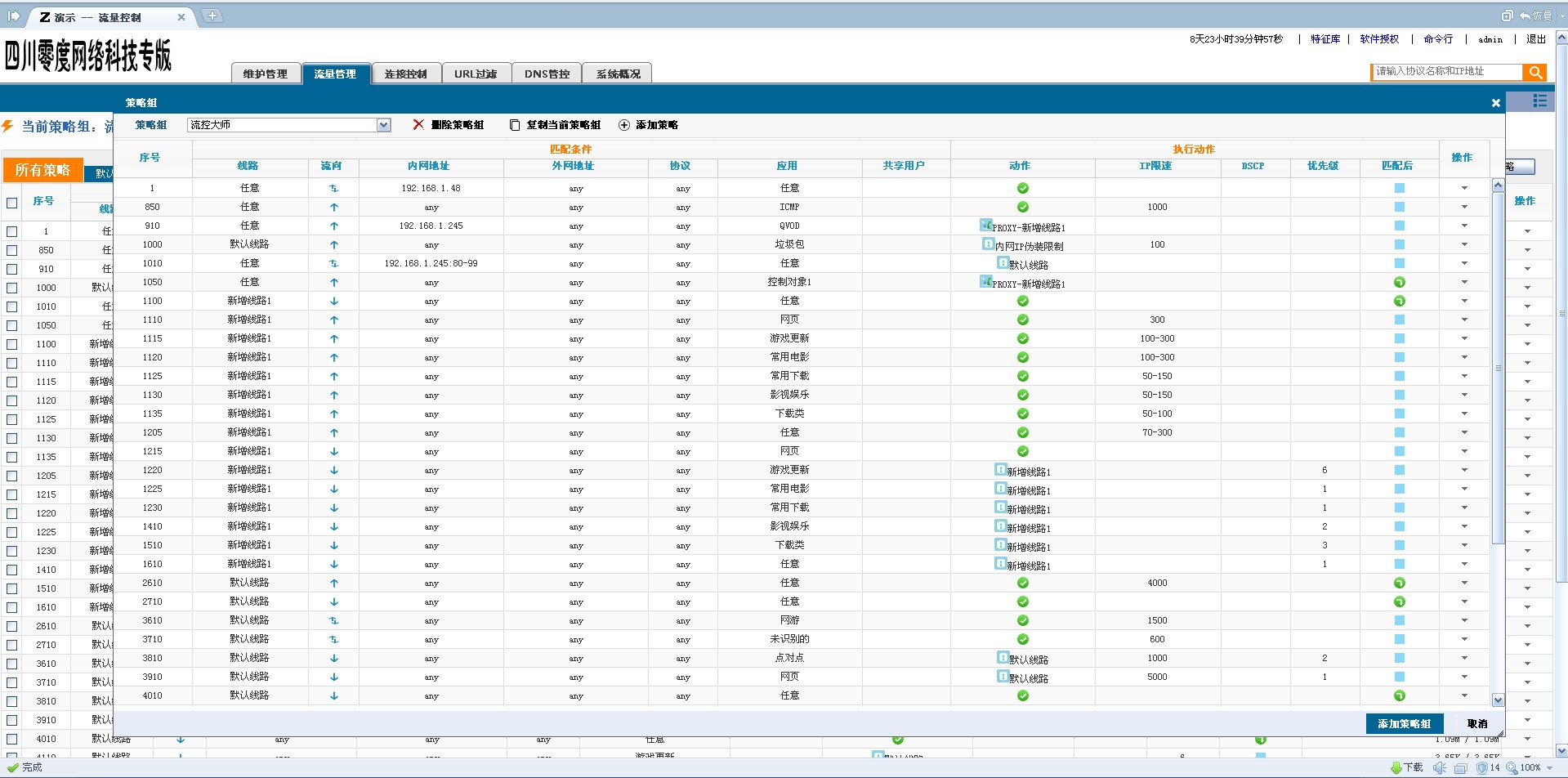Open the zoom level dropdown next to 100%
Viewport: 1568px width, 778px height.
(1549, 768)
